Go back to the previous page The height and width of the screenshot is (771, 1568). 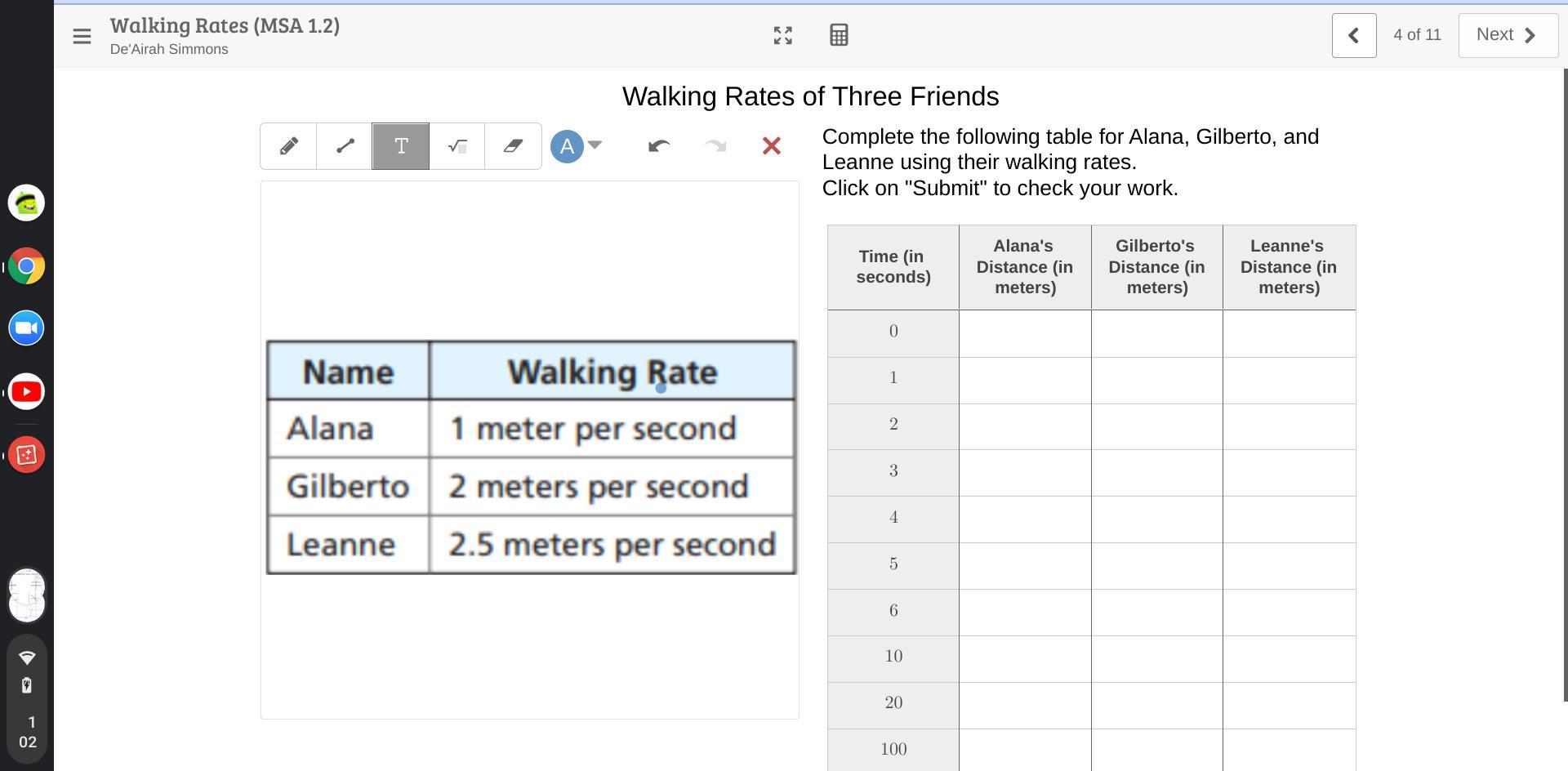pos(1353,35)
